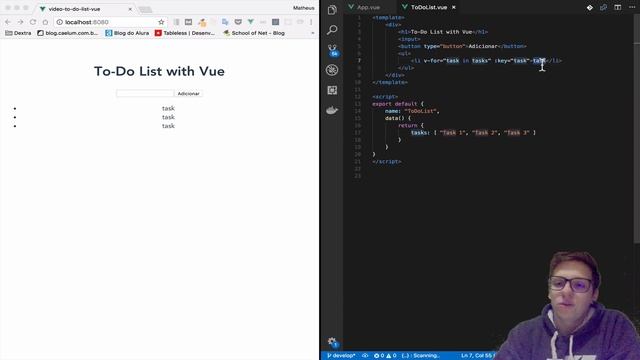Open the Search icon in VS Code sidebar

coord(332,29)
